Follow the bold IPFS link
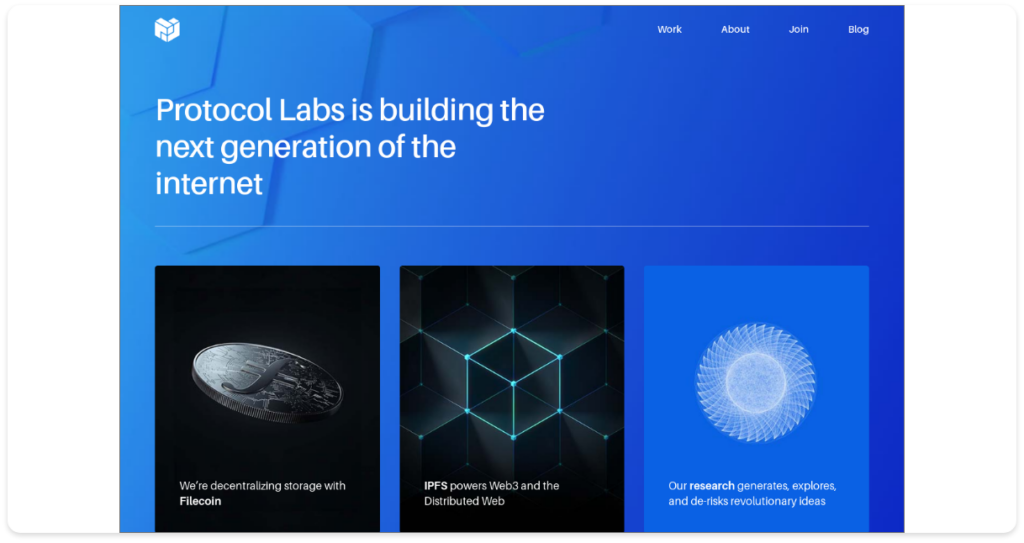This screenshot has height=543, width=1024. (436, 485)
